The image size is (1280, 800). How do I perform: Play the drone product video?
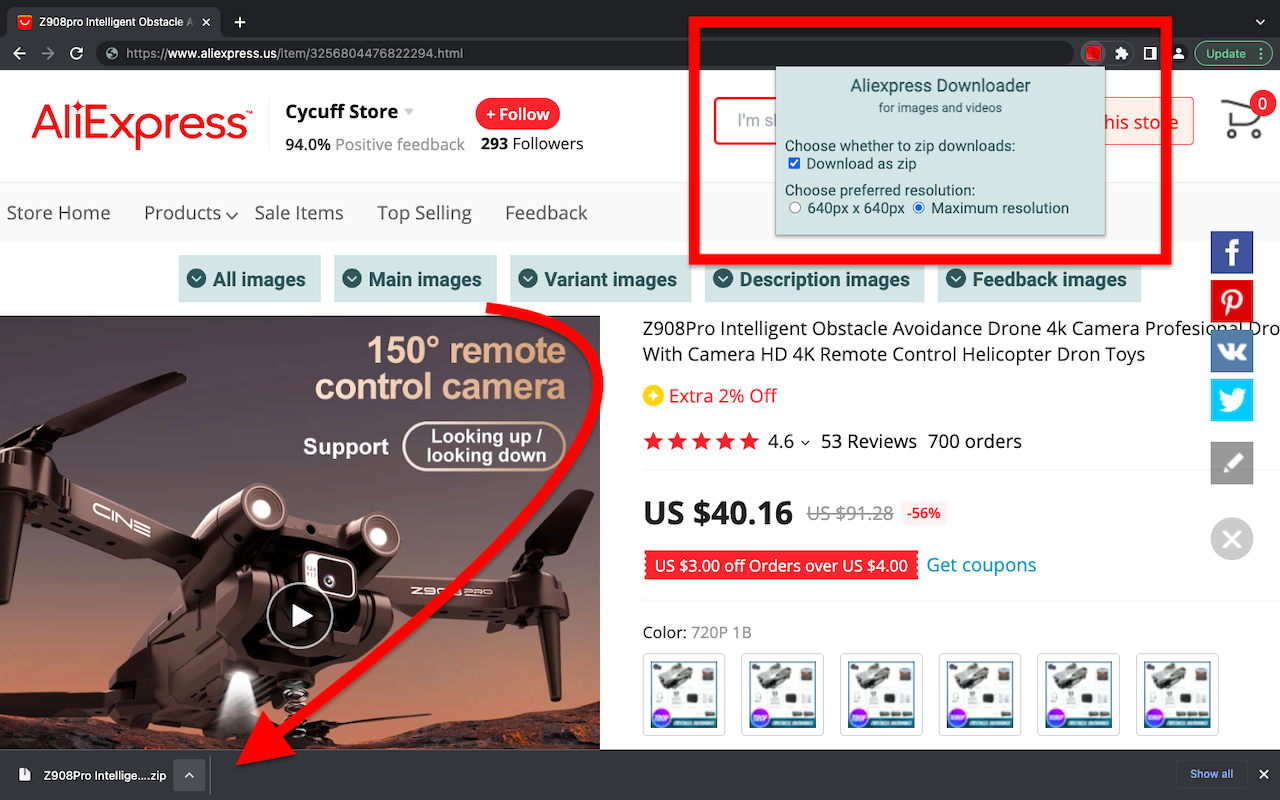[300, 616]
